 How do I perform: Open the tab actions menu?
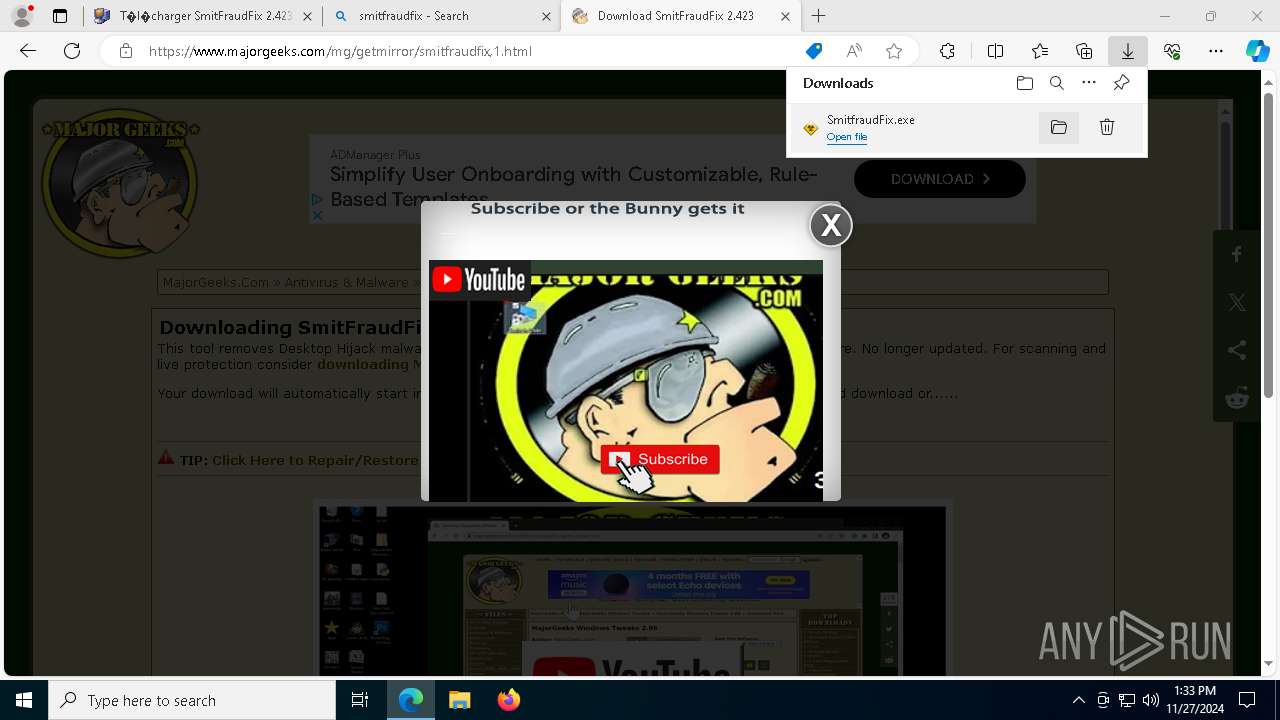pyautogui.click(x=60, y=16)
